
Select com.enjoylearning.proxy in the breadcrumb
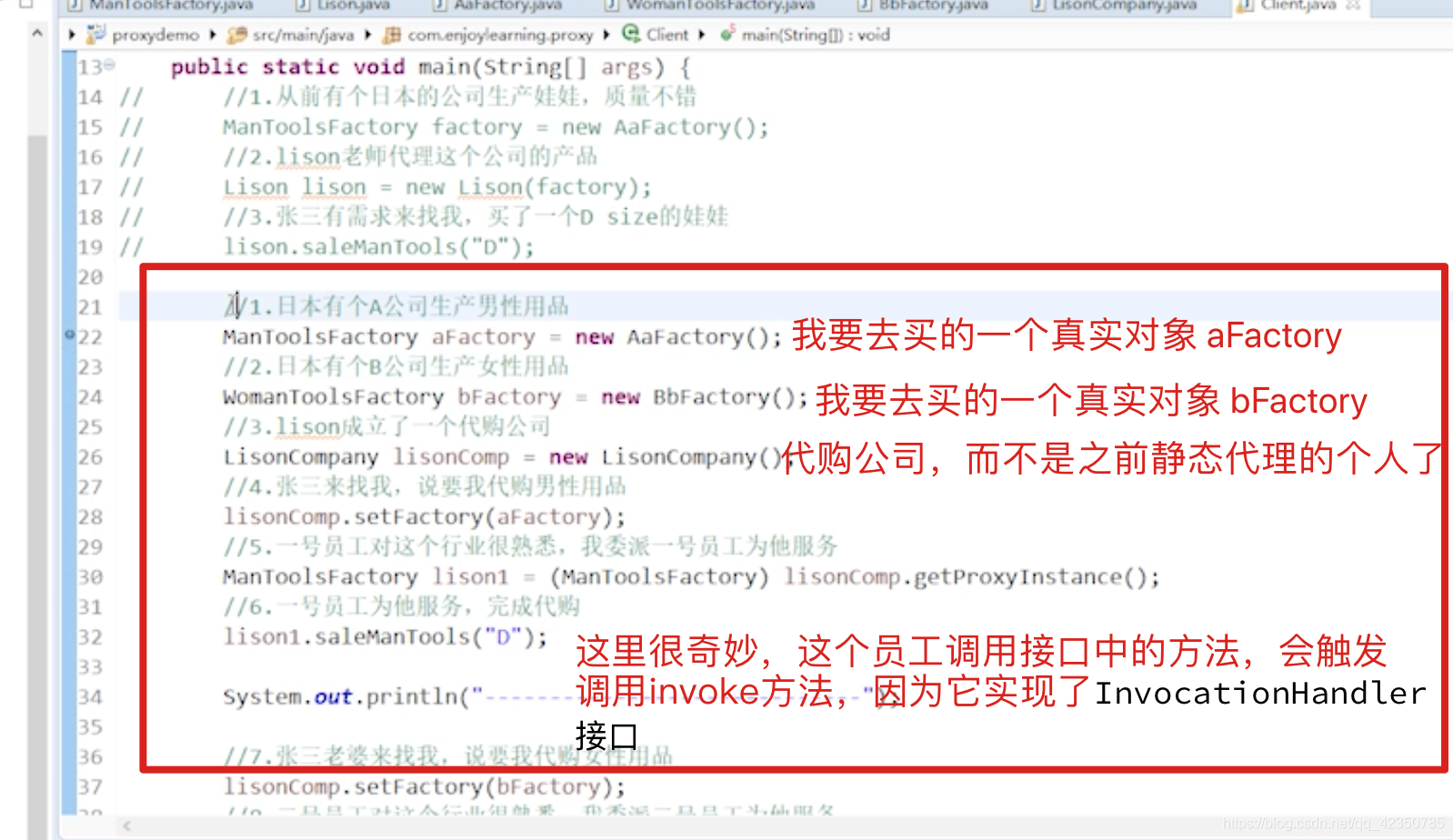500,35
